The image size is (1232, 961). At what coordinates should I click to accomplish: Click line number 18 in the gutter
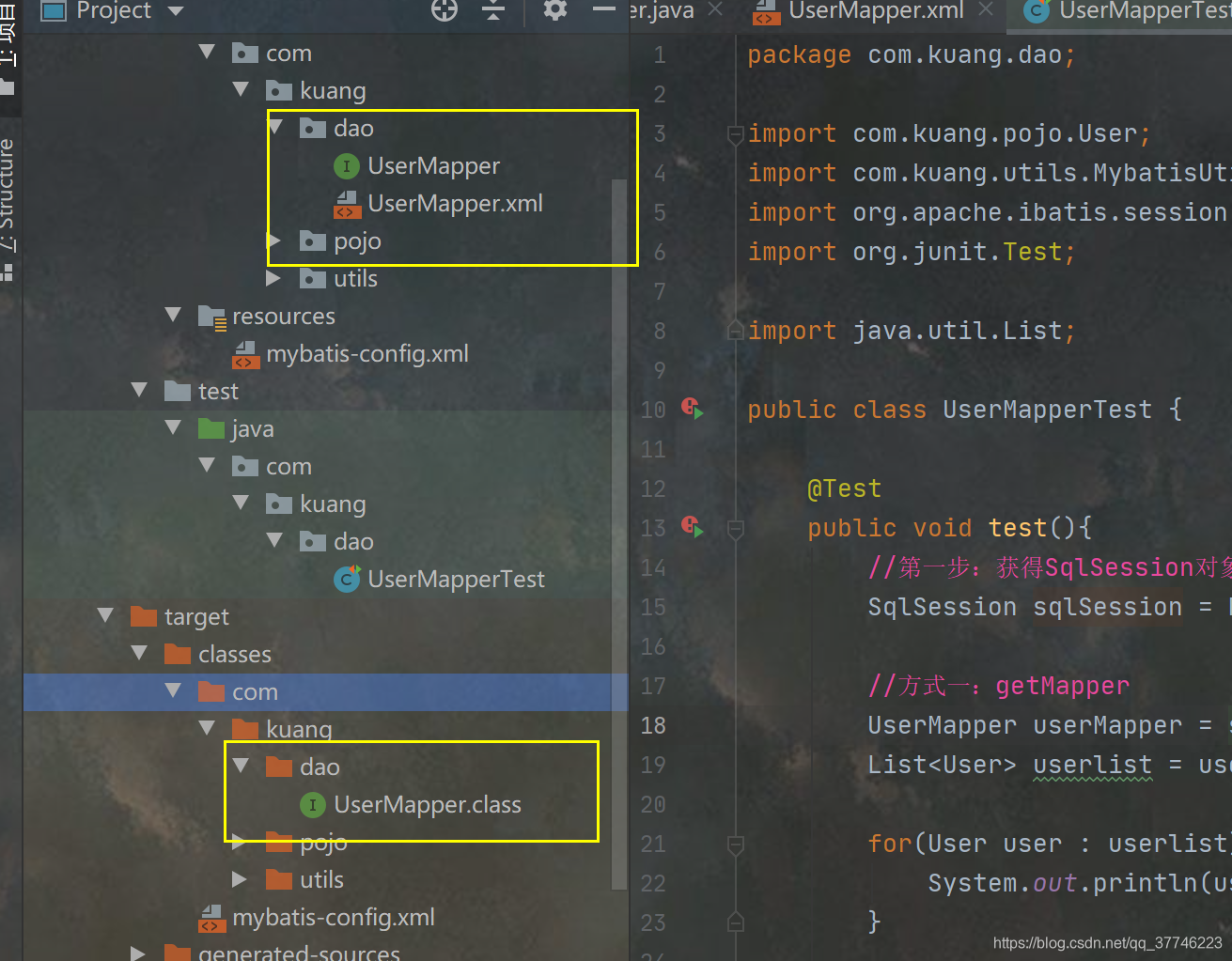click(653, 725)
